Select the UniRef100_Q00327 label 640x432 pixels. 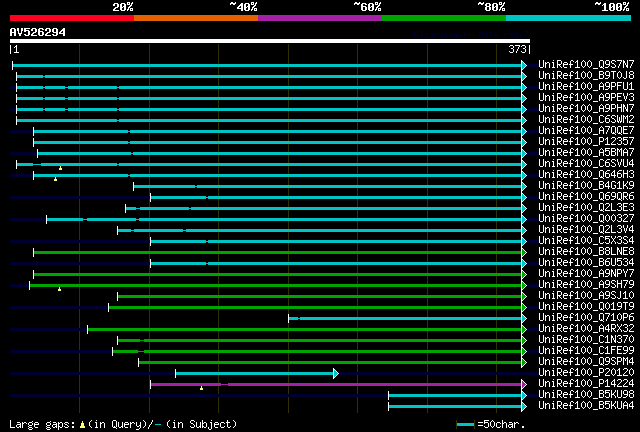[586, 218]
